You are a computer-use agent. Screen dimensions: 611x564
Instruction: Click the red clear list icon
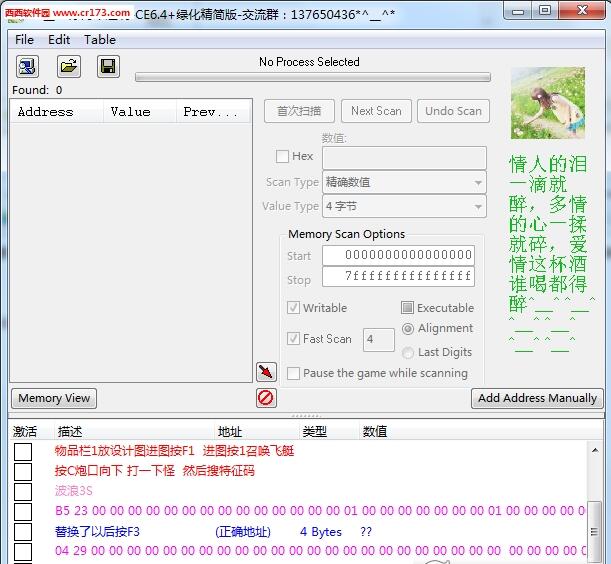pos(266,398)
